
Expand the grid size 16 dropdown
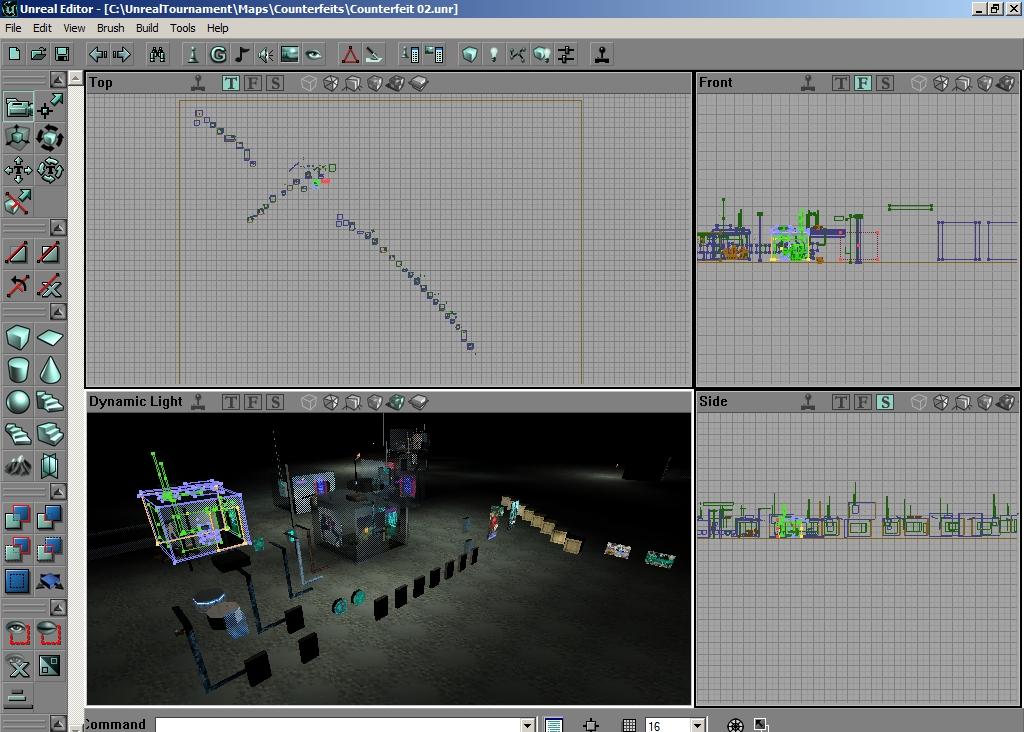coord(697,725)
